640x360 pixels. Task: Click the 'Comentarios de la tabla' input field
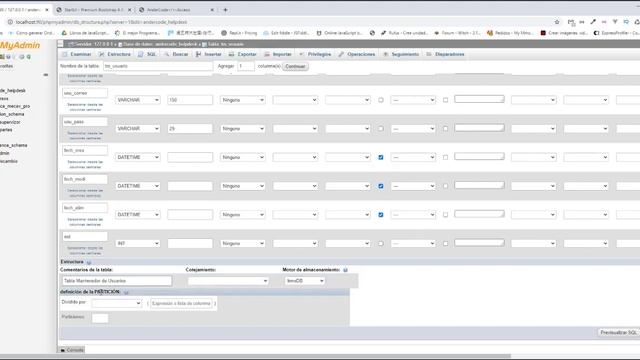tap(116, 281)
